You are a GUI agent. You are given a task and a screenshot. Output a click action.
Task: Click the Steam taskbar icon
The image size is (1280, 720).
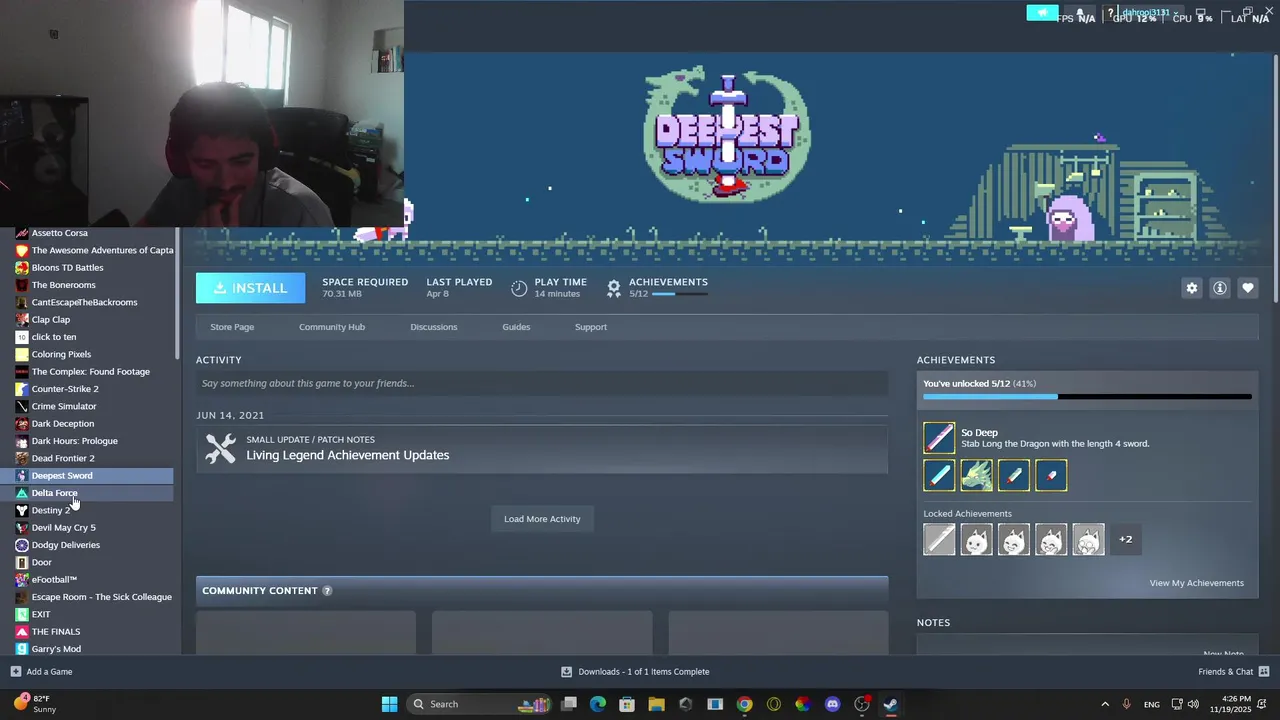pos(890,704)
